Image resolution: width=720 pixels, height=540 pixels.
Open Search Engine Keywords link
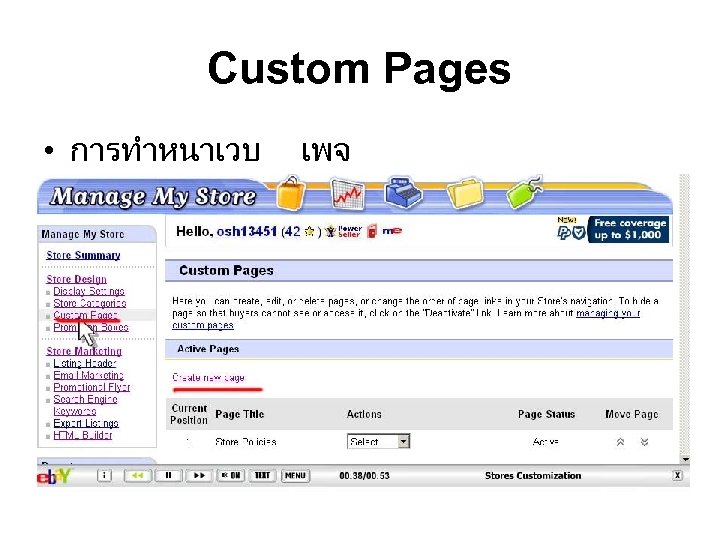point(85,405)
